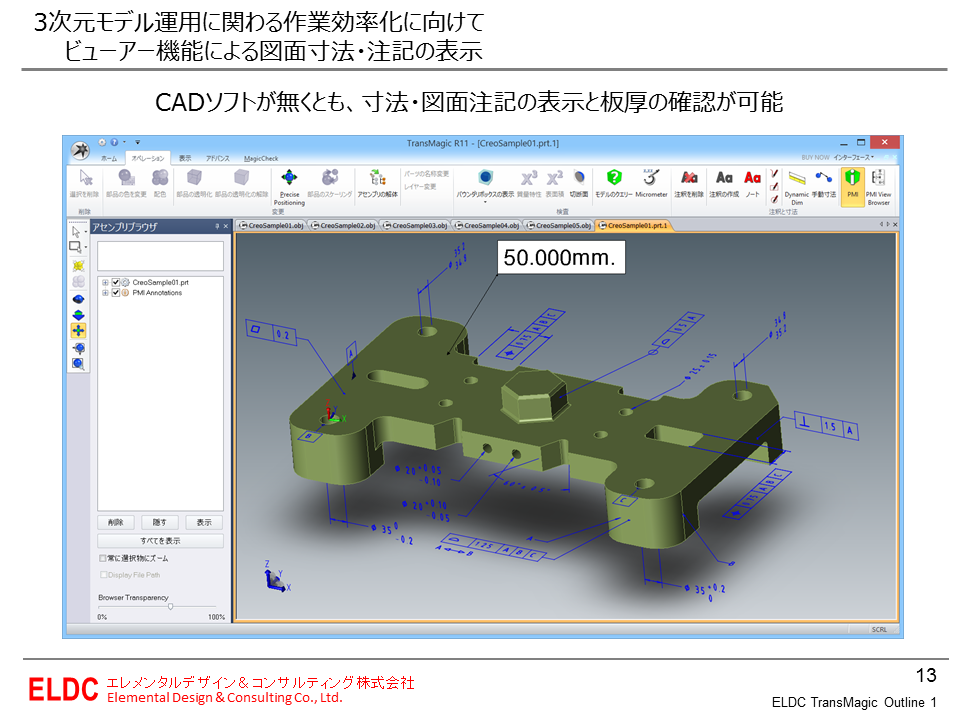This screenshot has width=960, height=720.
Task: Open the TransMagic application orb button
Action: [80, 150]
